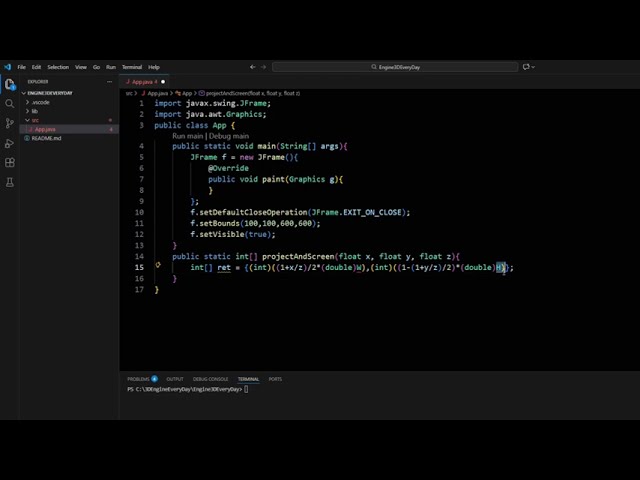Open the Search view in activity bar
This screenshot has width=640, height=480.
9,104
